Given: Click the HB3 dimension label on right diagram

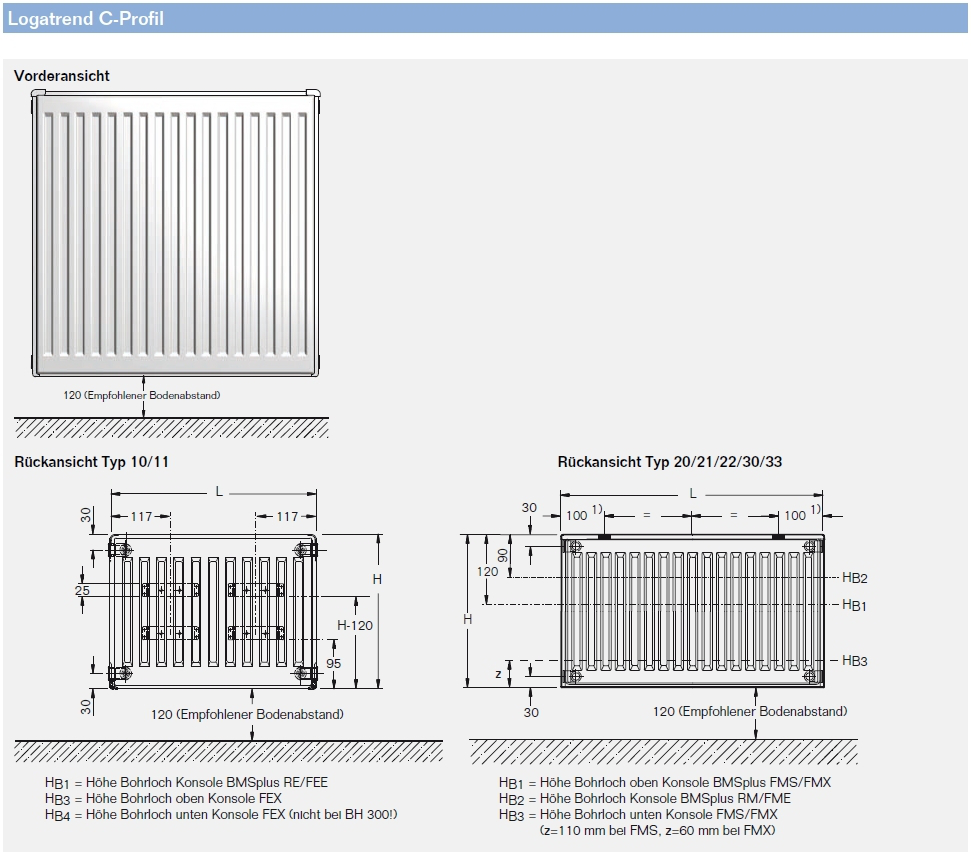Looking at the screenshot, I should 854,658.
